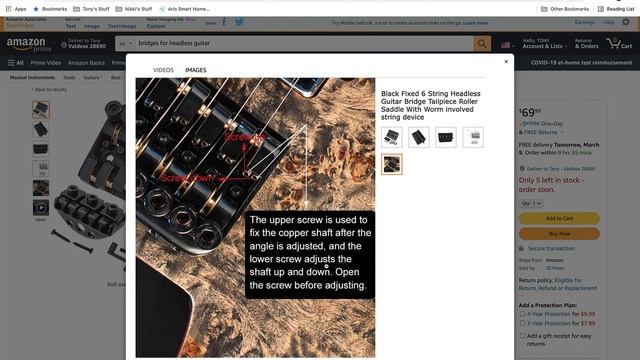Image resolution: width=640 pixels, height=360 pixels.
Task: Expand Guitars submenu
Action: click(93, 78)
